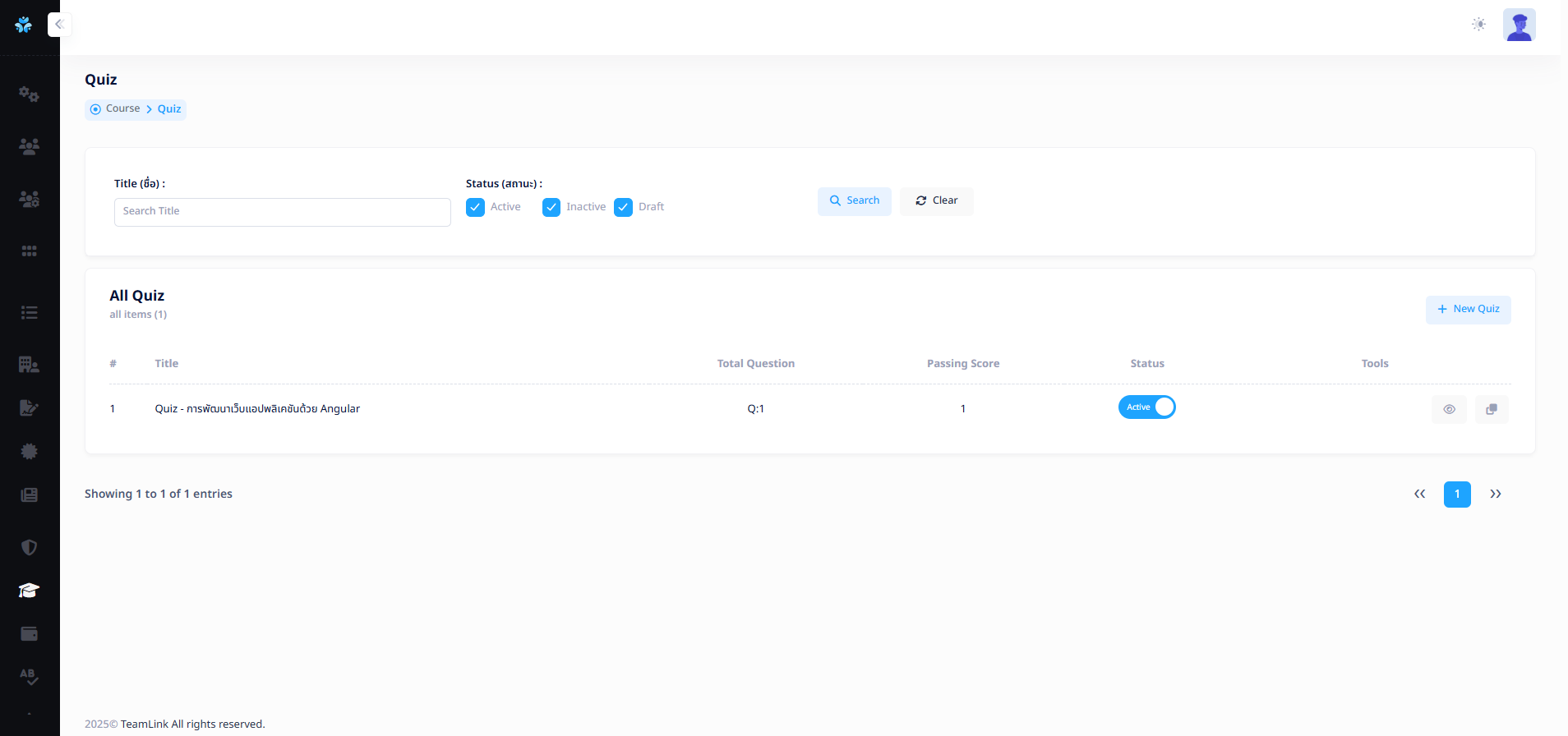Screen dimensions: 1568x736
Task: Open the bulleted list sidebar icon
Action: coord(29,312)
